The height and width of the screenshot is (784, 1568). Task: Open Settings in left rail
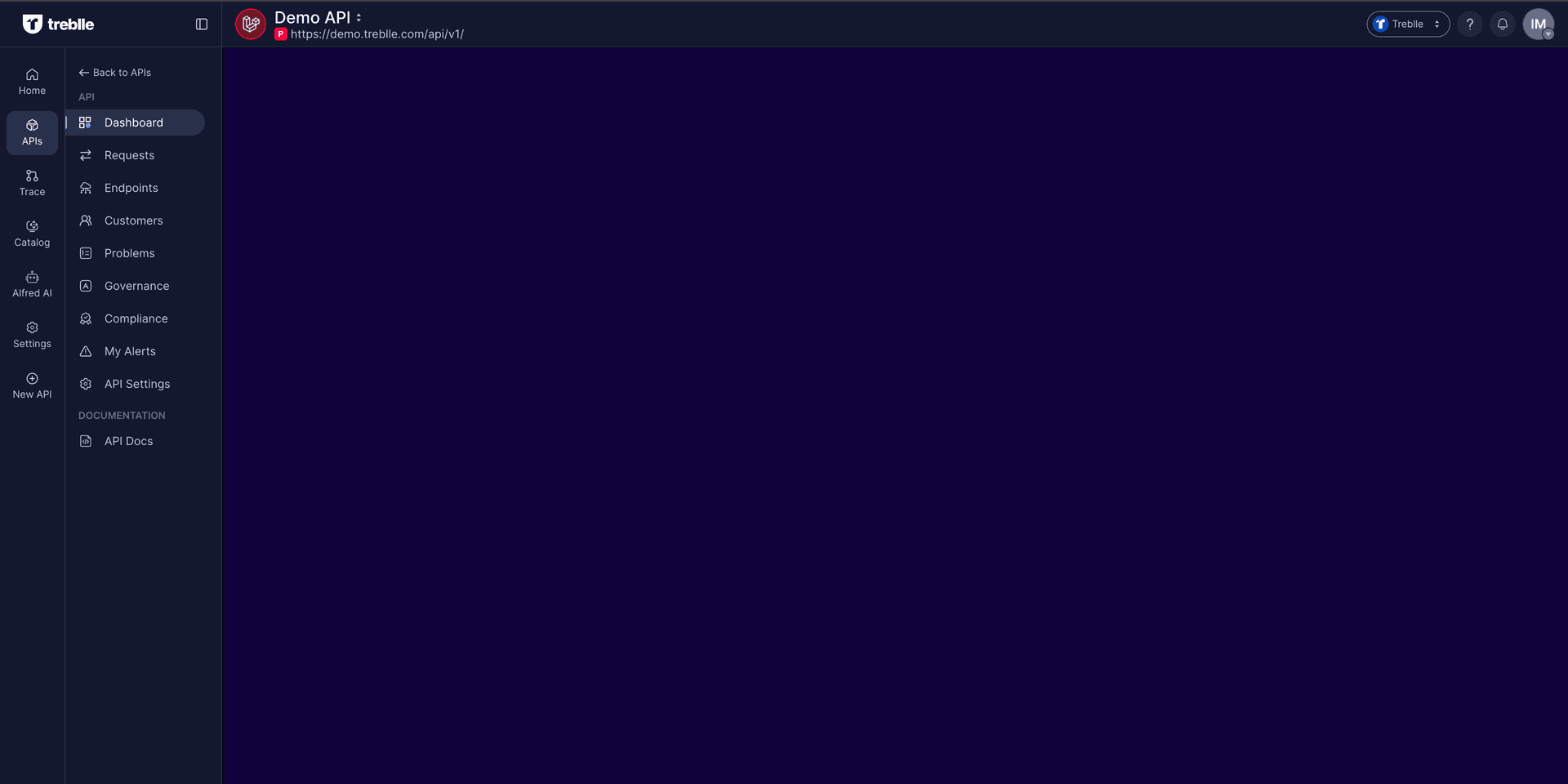tap(32, 335)
